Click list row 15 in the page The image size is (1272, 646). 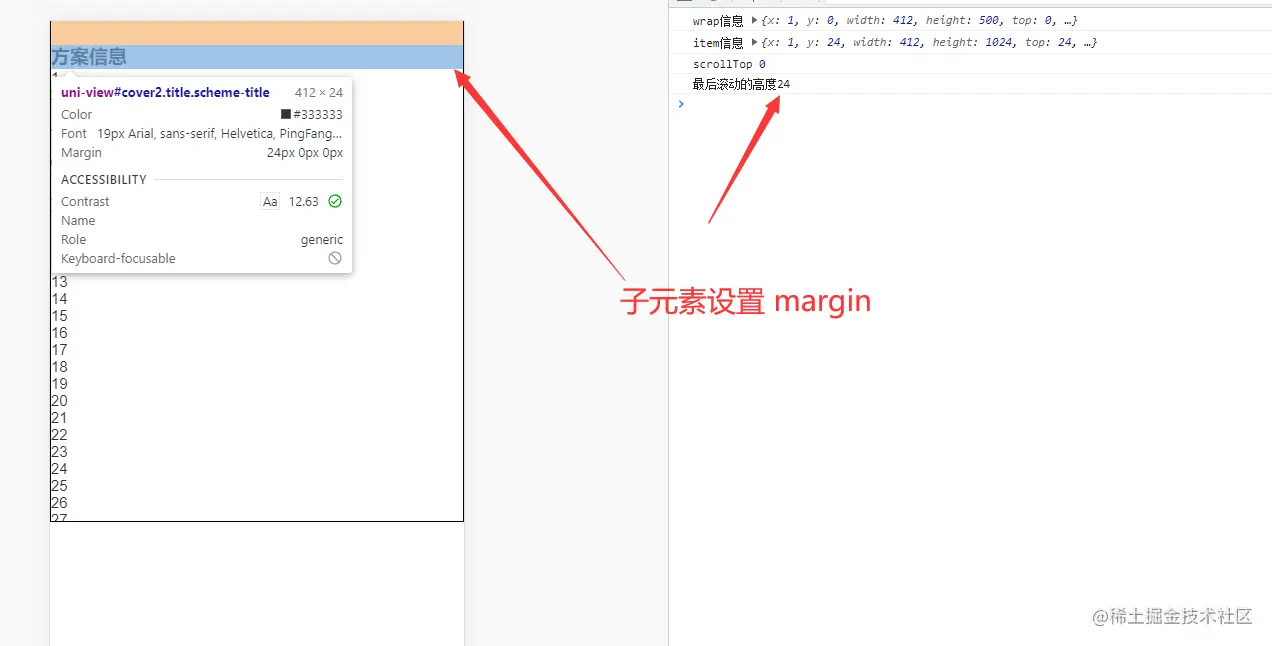coord(59,316)
